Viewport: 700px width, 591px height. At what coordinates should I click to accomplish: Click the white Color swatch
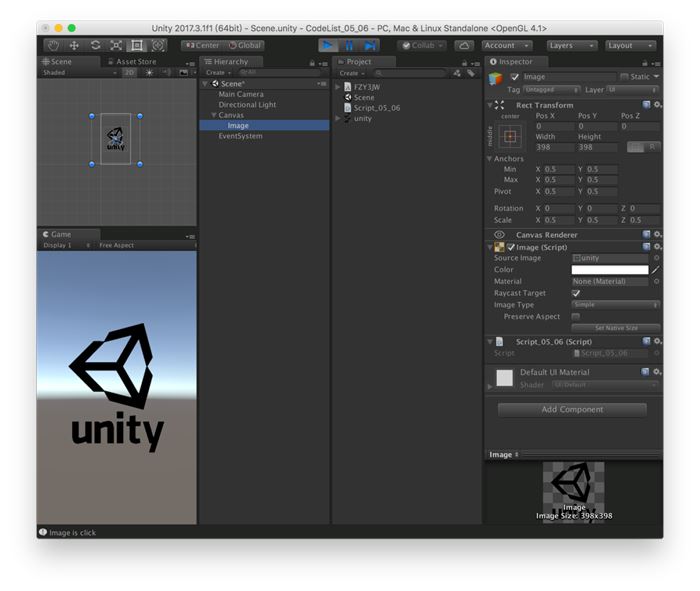pyautogui.click(x=609, y=270)
